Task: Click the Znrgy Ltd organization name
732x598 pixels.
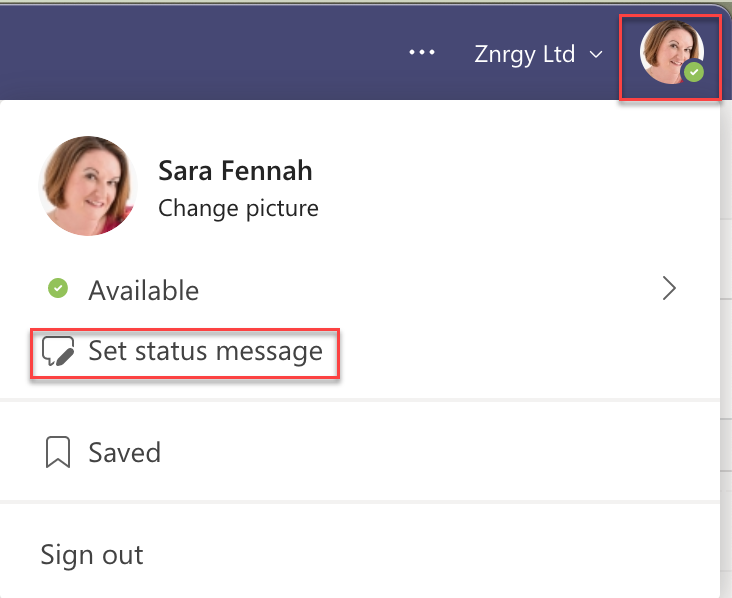Action: (x=524, y=54)
